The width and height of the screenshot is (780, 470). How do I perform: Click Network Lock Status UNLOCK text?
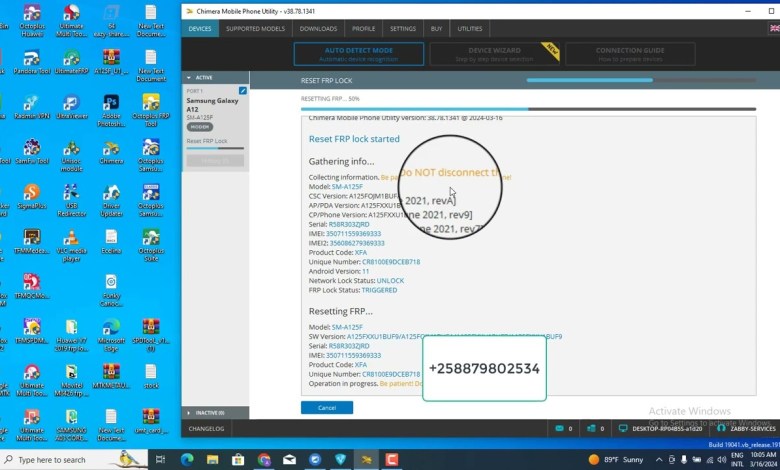[390, 281]
